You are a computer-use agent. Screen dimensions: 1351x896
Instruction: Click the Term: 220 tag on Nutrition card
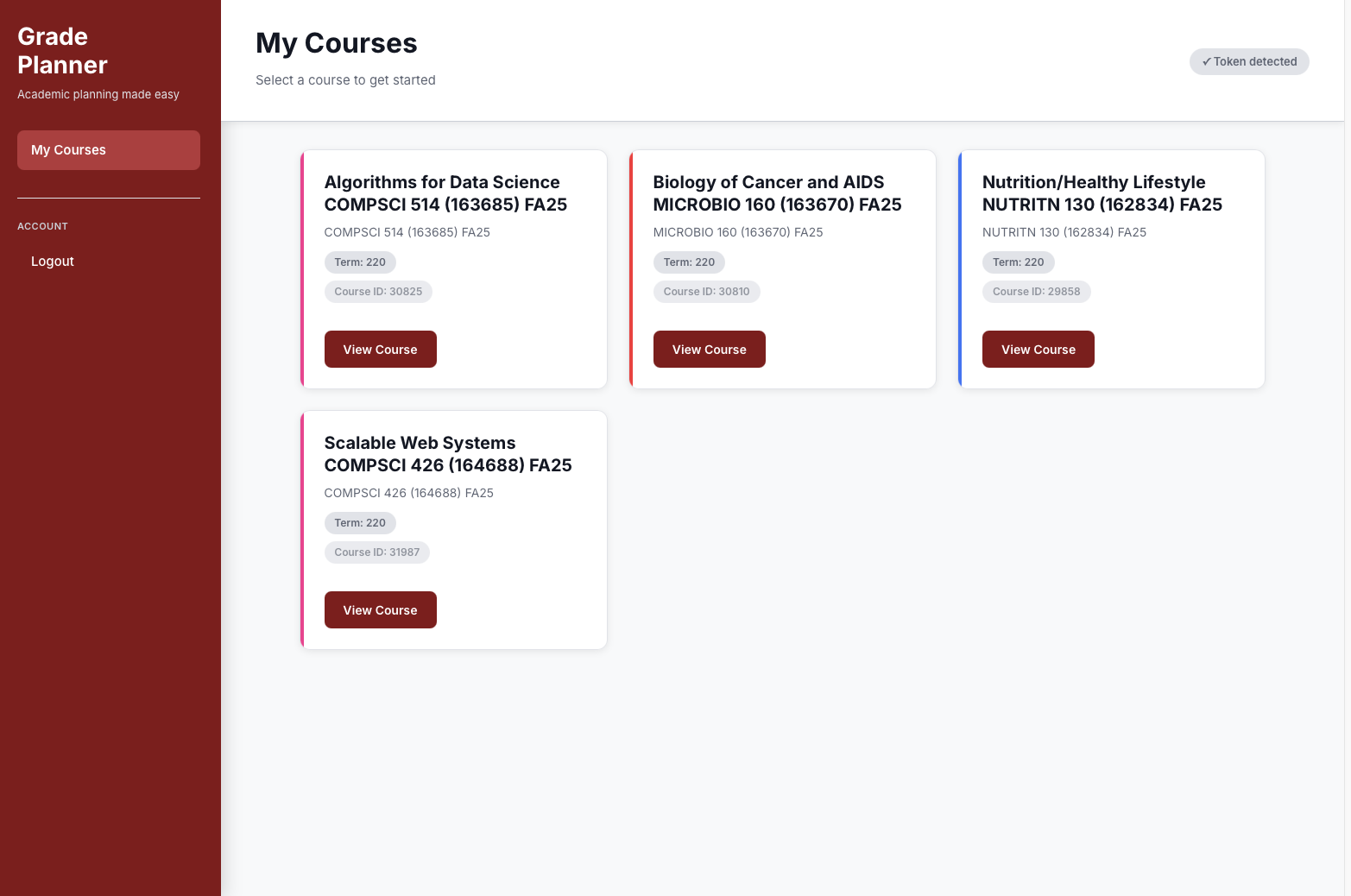pyautogui.click(x=1019, y=262)
